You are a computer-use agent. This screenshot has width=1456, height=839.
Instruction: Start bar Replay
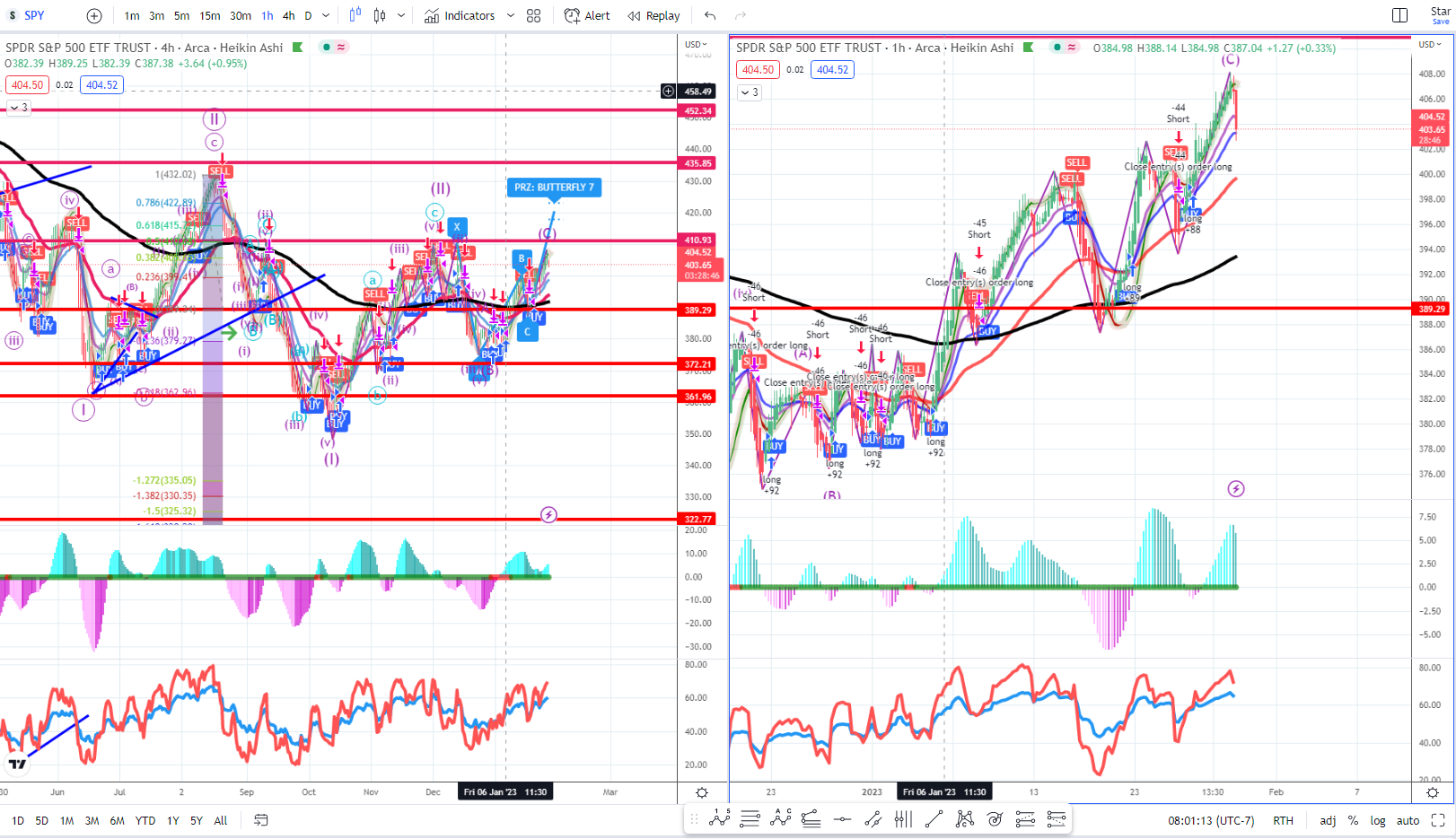click(x=654, y=15)
